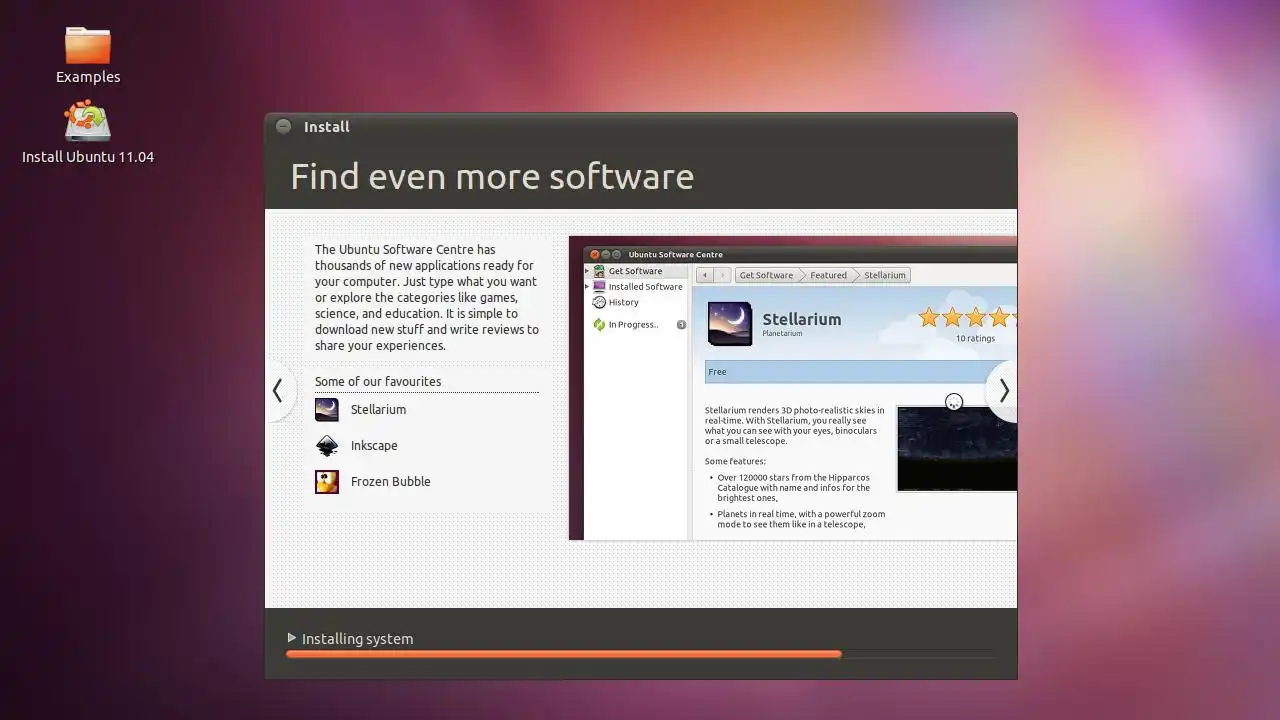The height and width of the screenshot is (720, 1280).
Task: Expand the Installed Software tree arrow
Action: coord(587,286)
